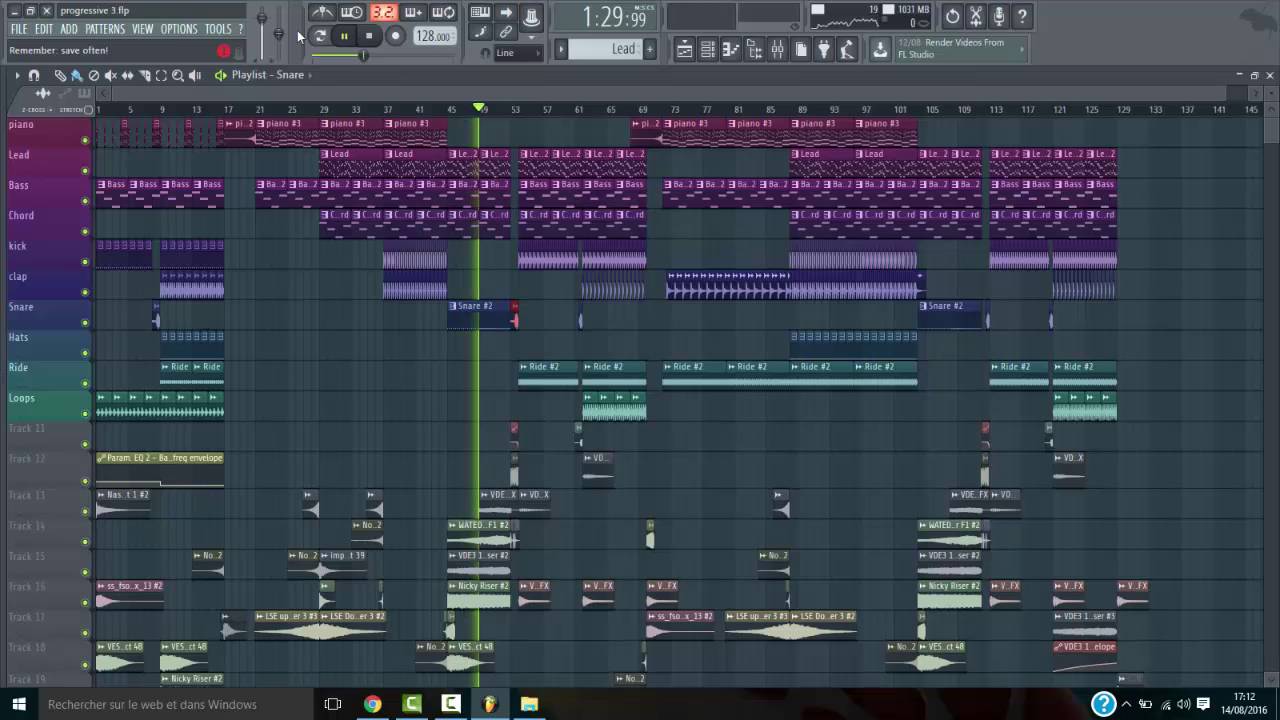Open the Lead pattern selector
This screenshot has width=1280, height=720.
point(607,49)
